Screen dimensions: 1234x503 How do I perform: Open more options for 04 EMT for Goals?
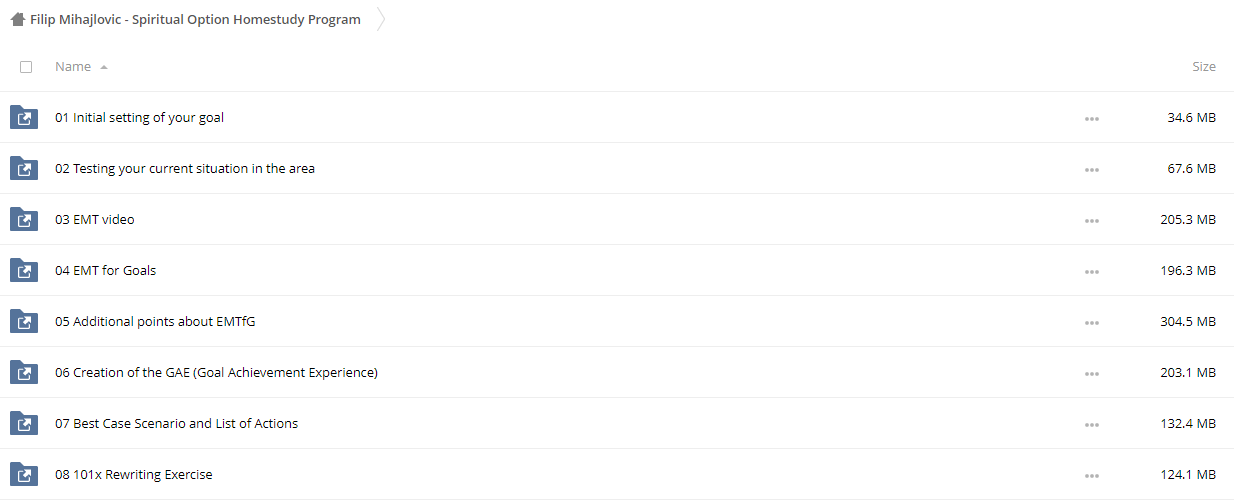click(1091, 272)
